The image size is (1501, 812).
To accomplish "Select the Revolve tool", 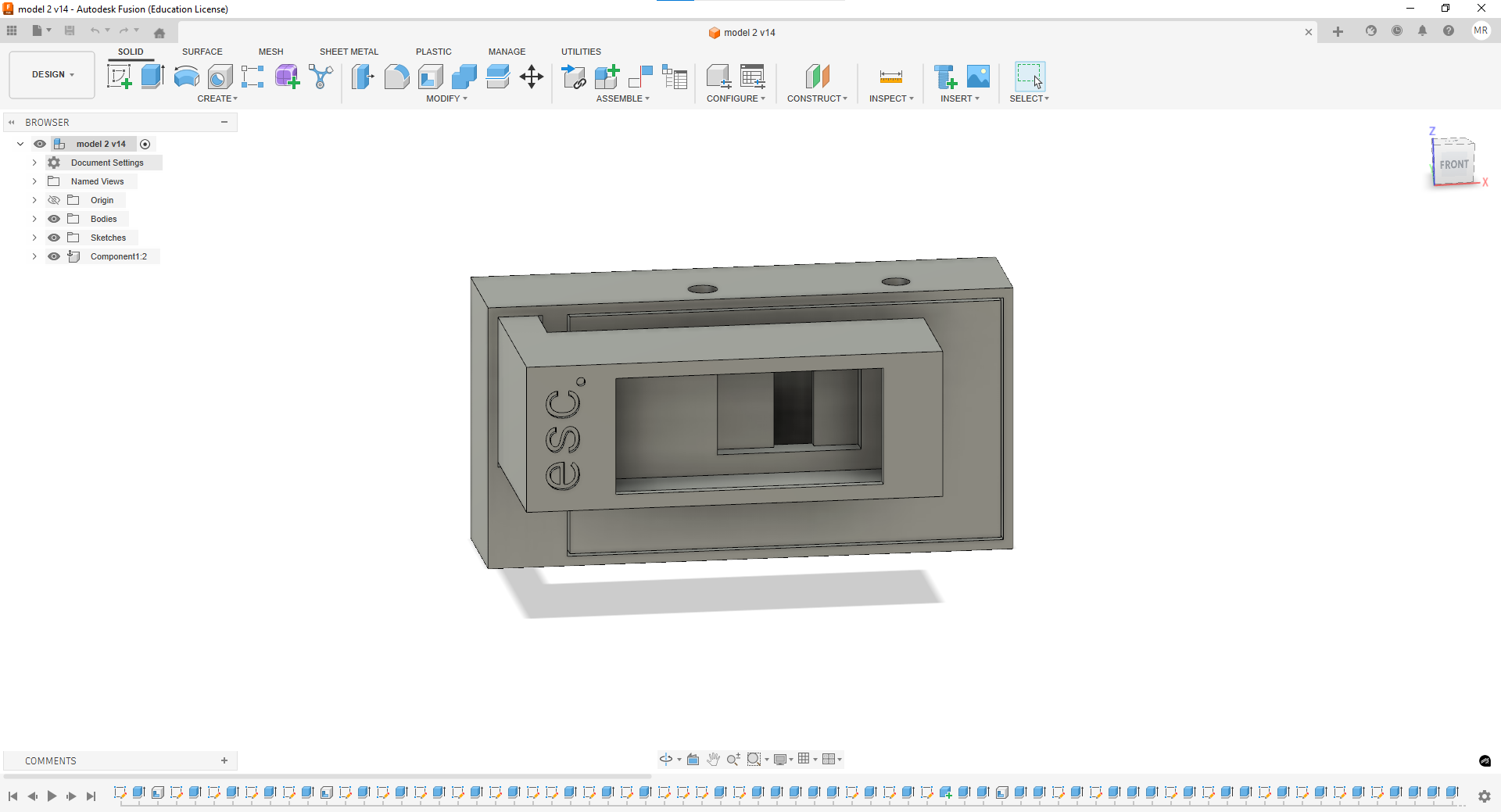I will click(x=186, y=77).
